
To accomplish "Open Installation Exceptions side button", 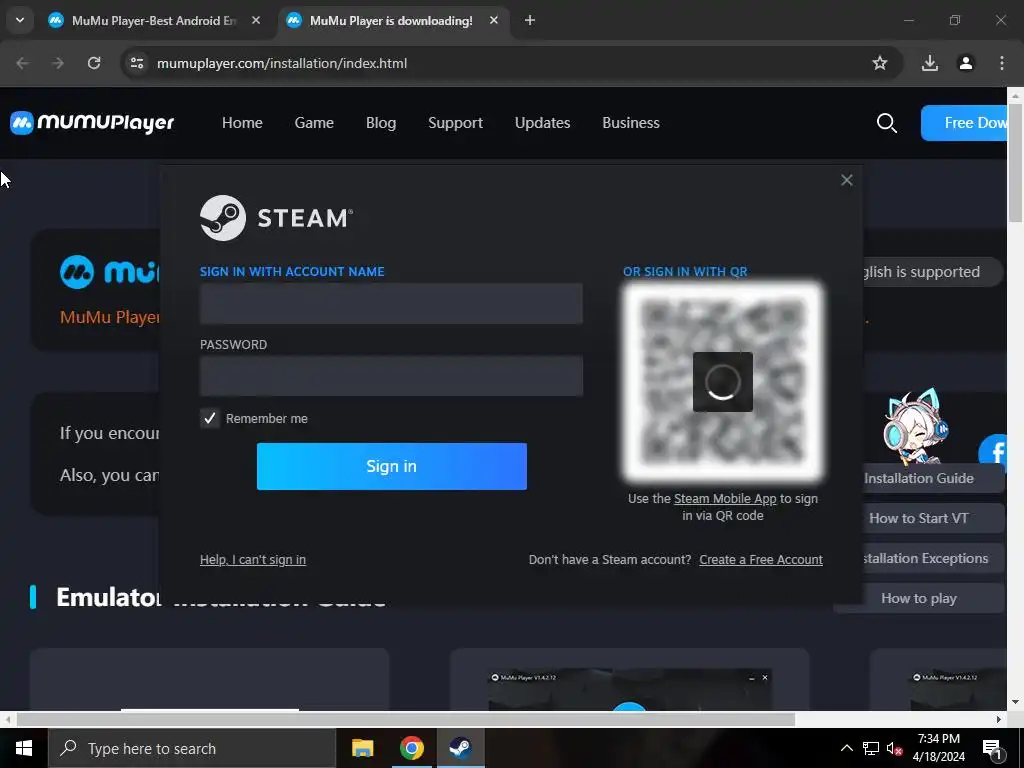I will pyautogui.click(x=934, y=558).
